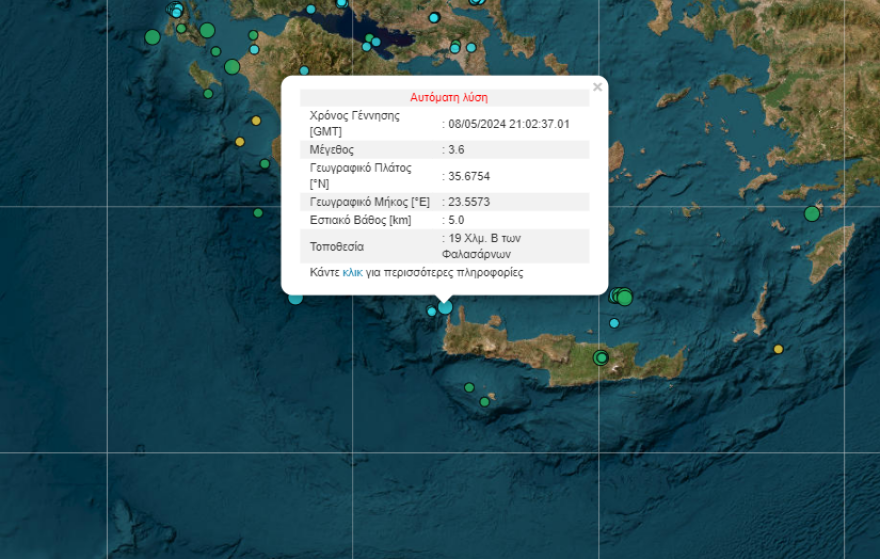This screenshot has height=559, width=880.
Task: Click the 'Μέγεθος' label
Action: tap(332, 150)
